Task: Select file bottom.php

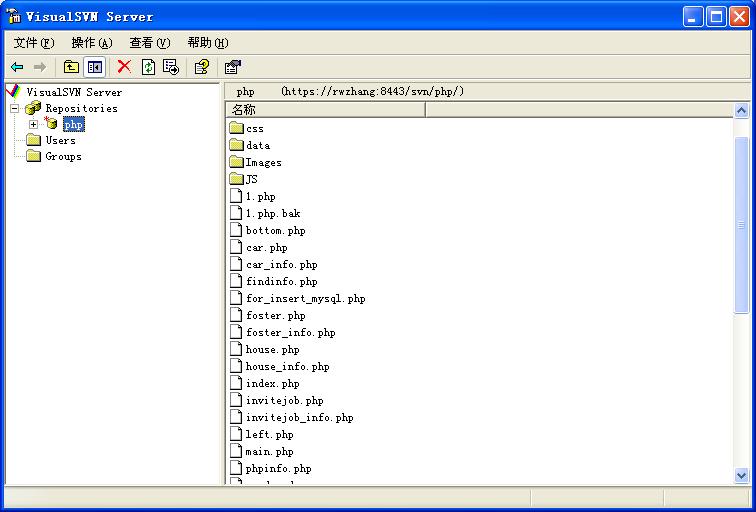Action: point(275,230)
